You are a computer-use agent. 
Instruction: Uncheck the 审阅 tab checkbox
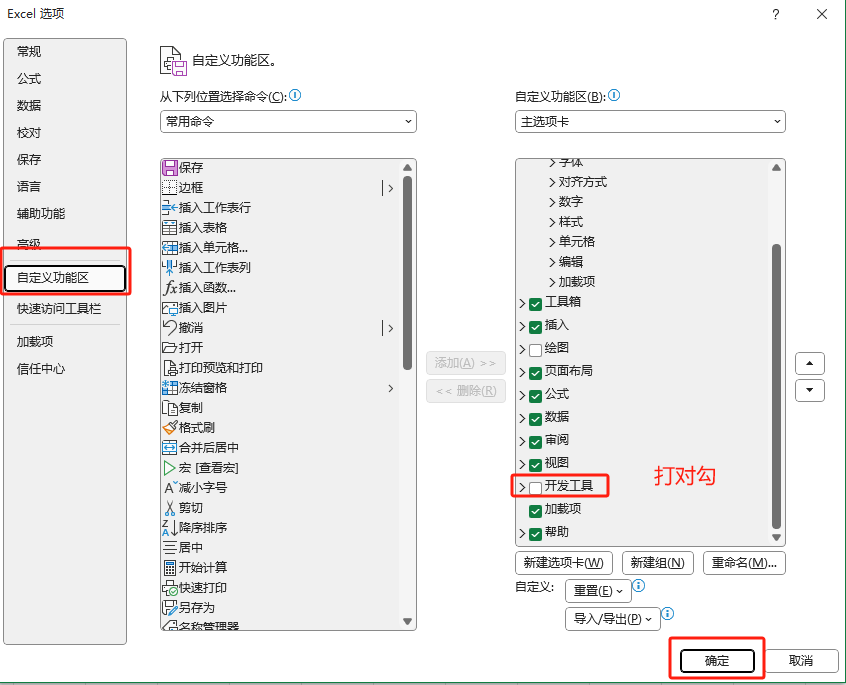coord(535,440)
